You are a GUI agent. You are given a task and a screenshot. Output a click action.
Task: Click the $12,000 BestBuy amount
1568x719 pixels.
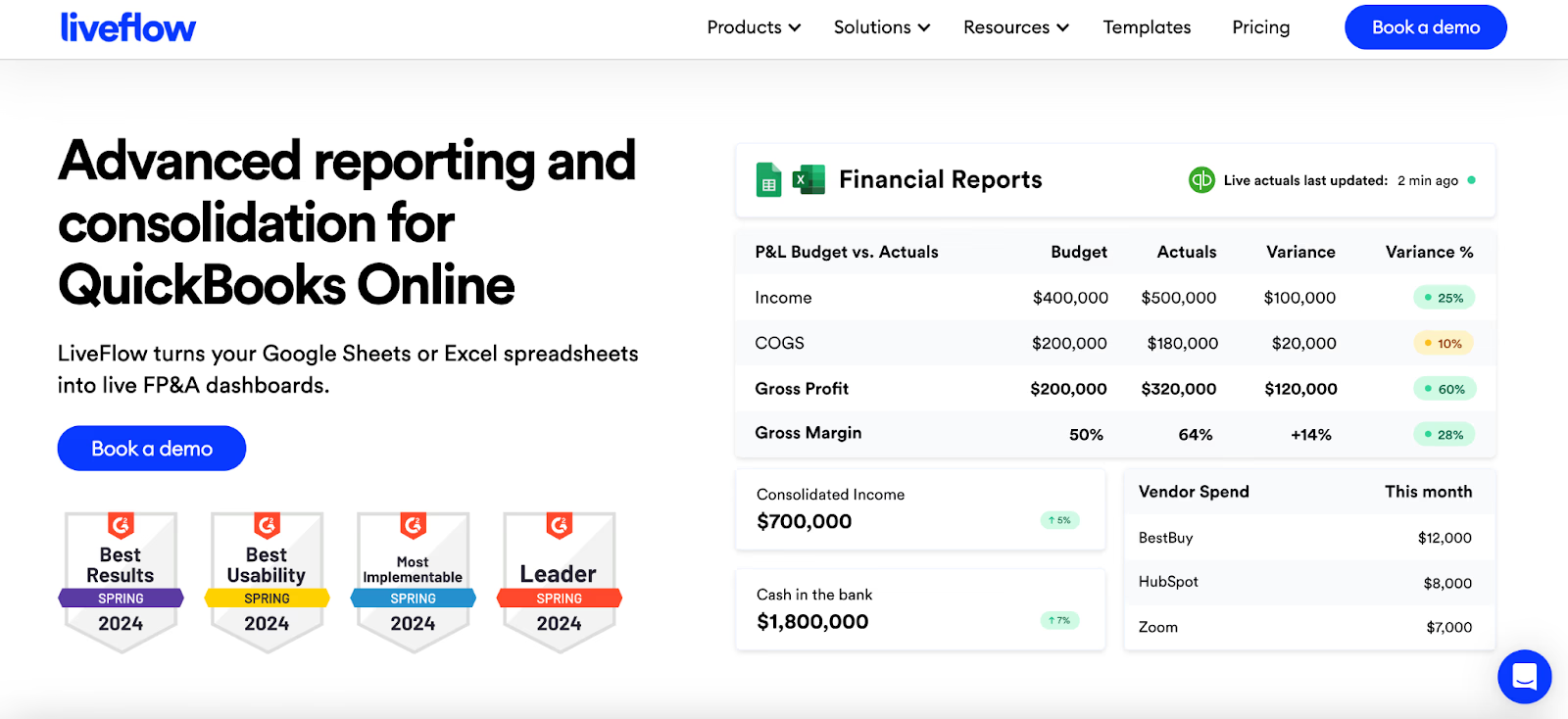point(1445,538)
